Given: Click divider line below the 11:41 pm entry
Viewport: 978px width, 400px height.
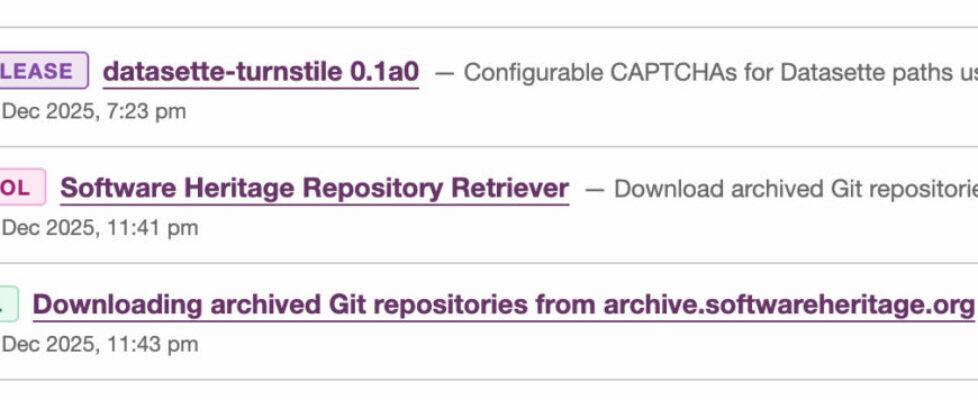Looking at the screenshot, I should click(489, 263).
